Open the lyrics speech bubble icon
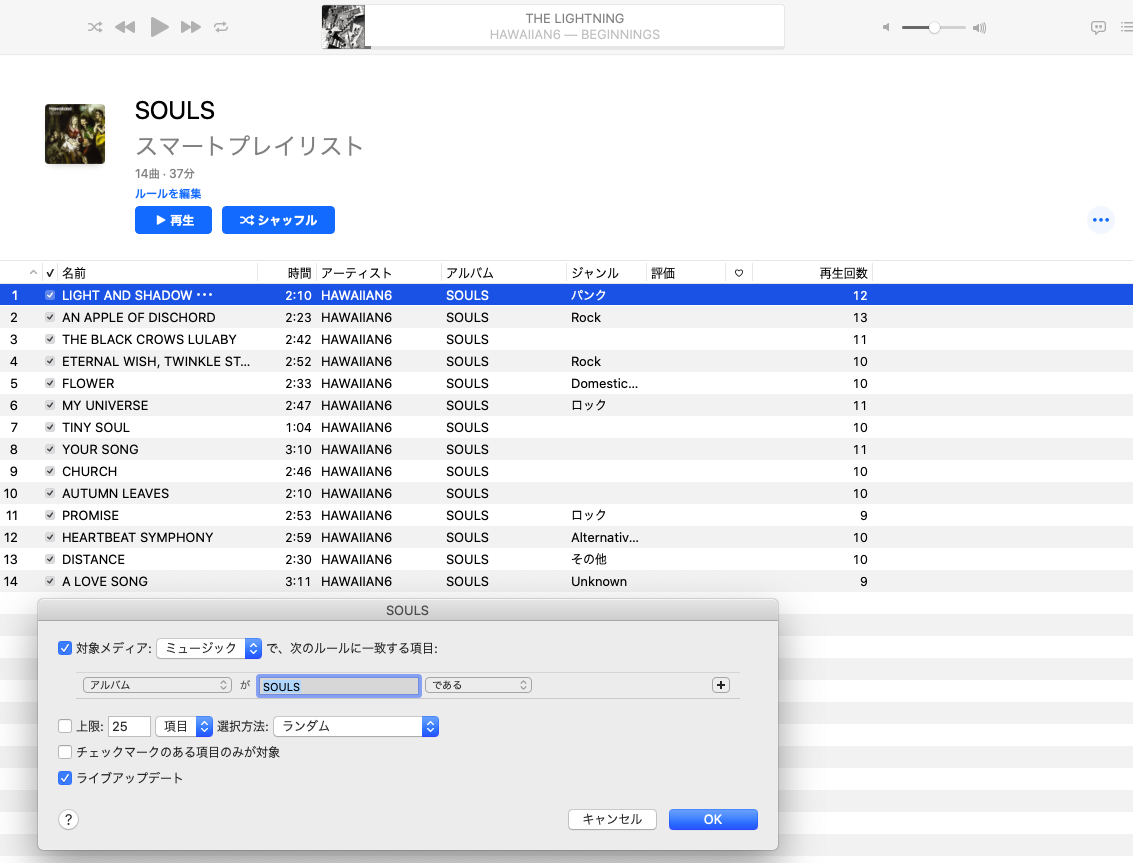Screen dimensions: 1133x863 [1098, 28]
